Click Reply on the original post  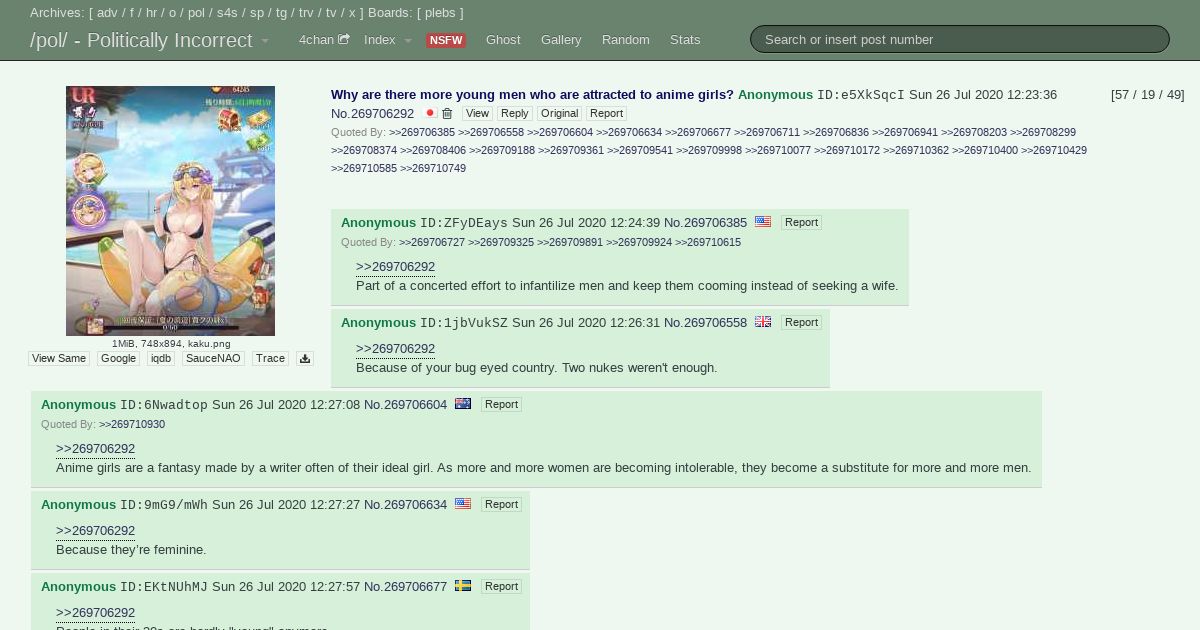tap(515, 114)
